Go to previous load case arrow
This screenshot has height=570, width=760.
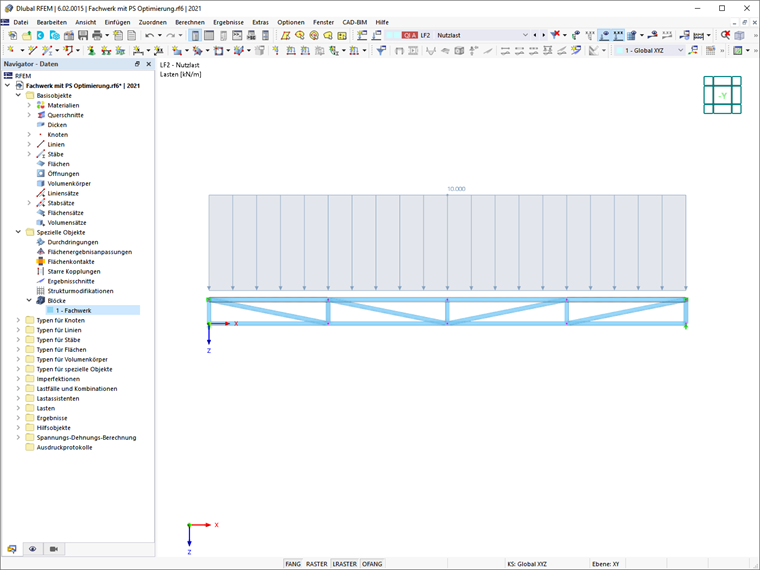pyautogui.click(x=535, y=35)
